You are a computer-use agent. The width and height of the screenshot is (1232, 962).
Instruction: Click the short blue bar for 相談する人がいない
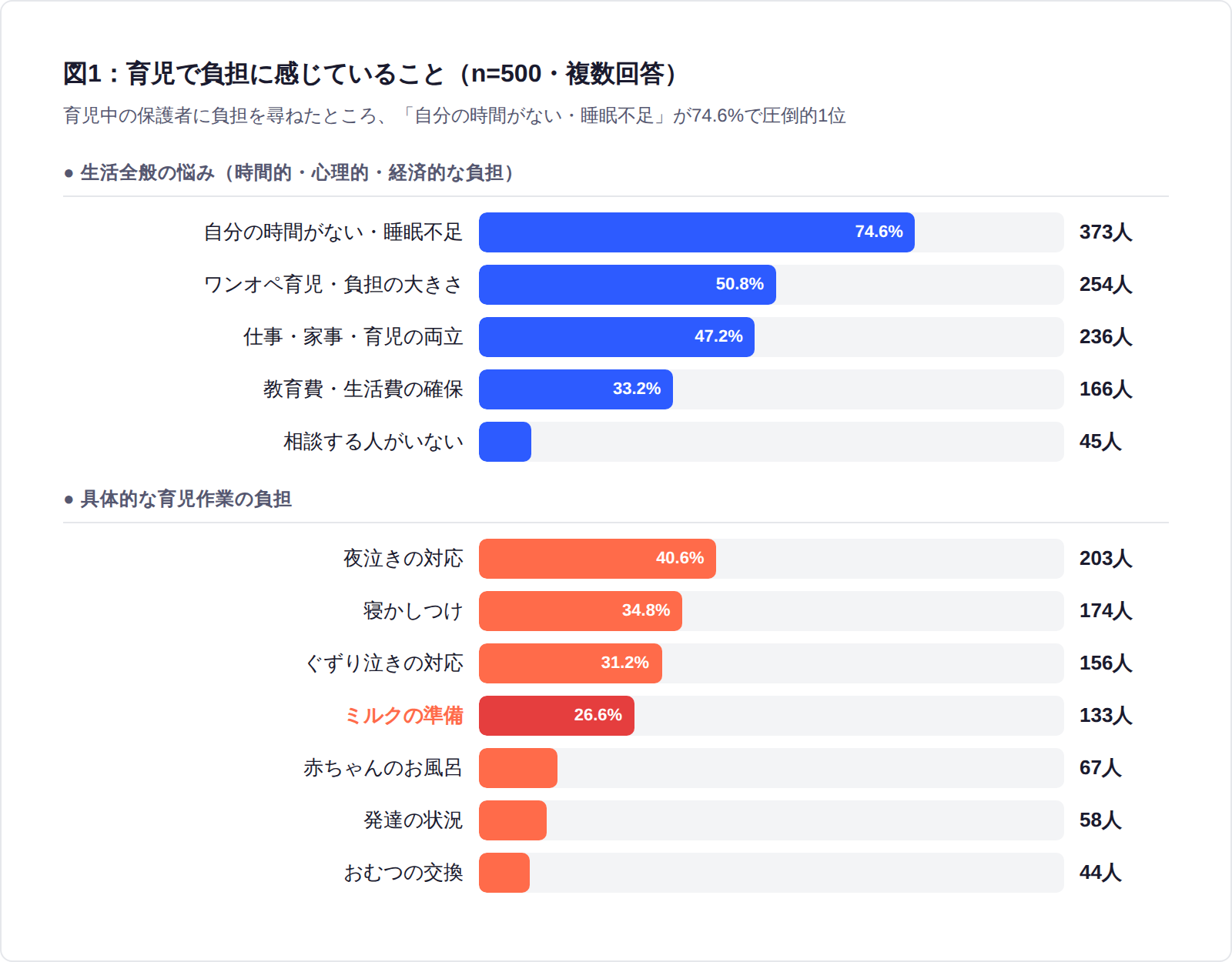click(x=505, y=442)
